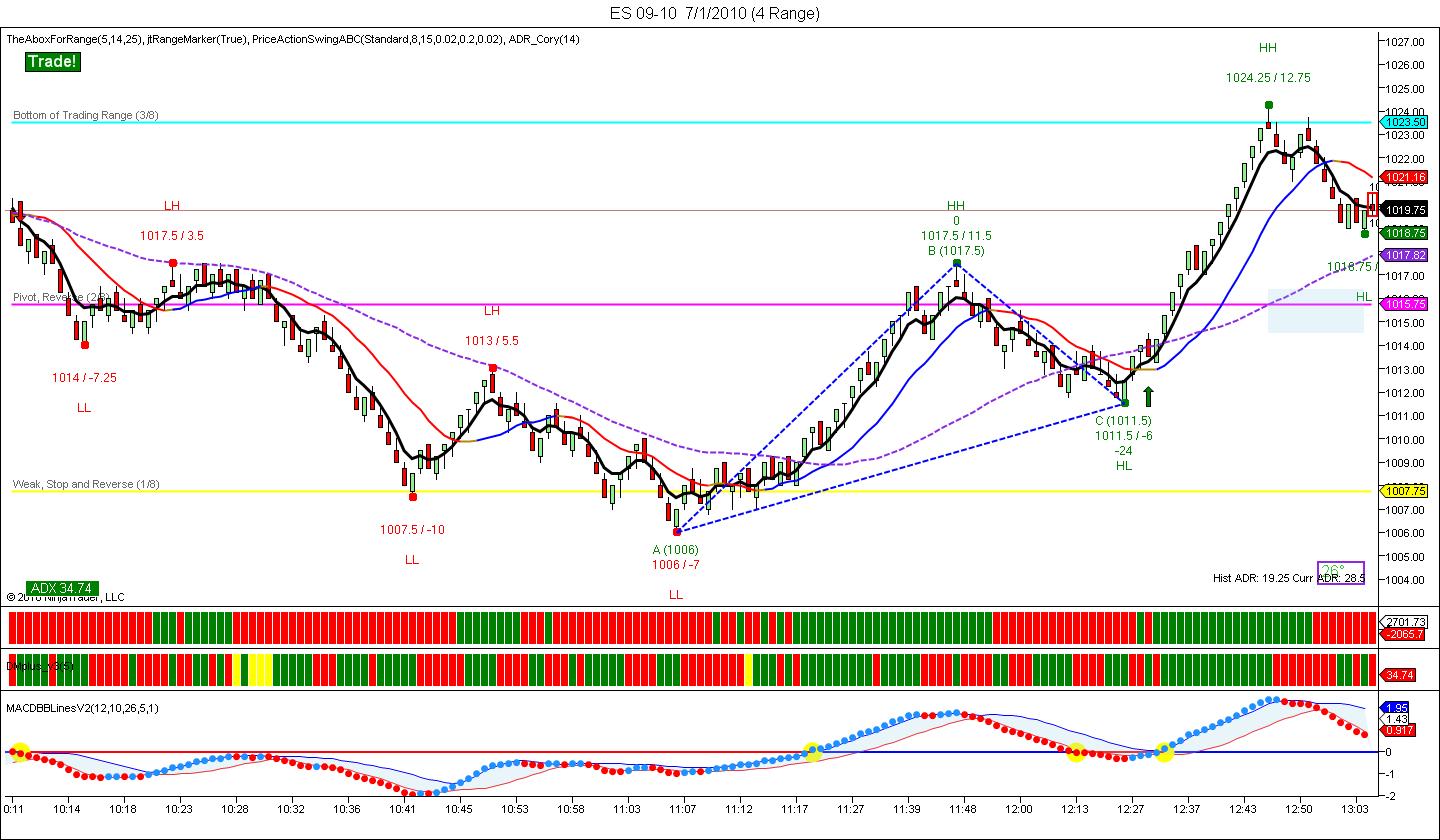Click the Weak, Stop and Reverse (1/8) label

(86, 484)
